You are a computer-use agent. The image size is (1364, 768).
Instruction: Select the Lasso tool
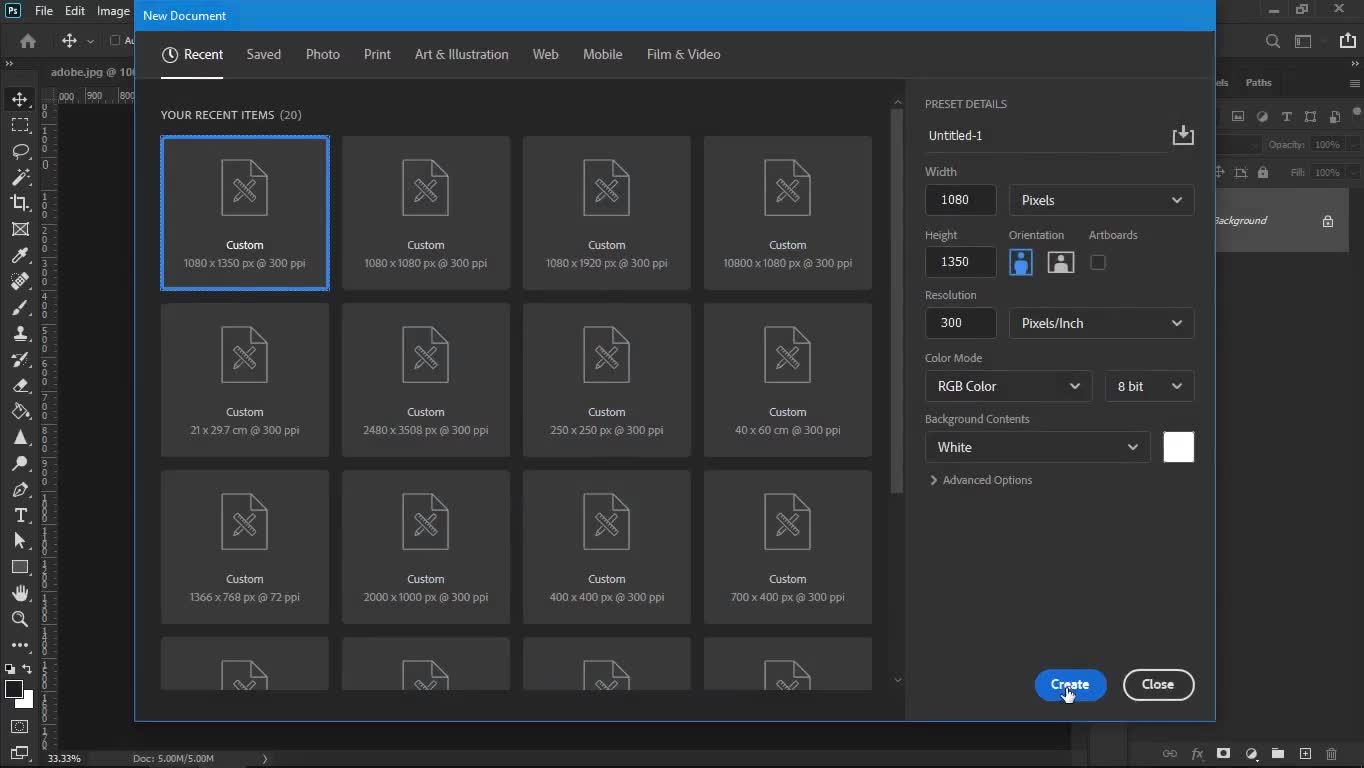(20, 151)
